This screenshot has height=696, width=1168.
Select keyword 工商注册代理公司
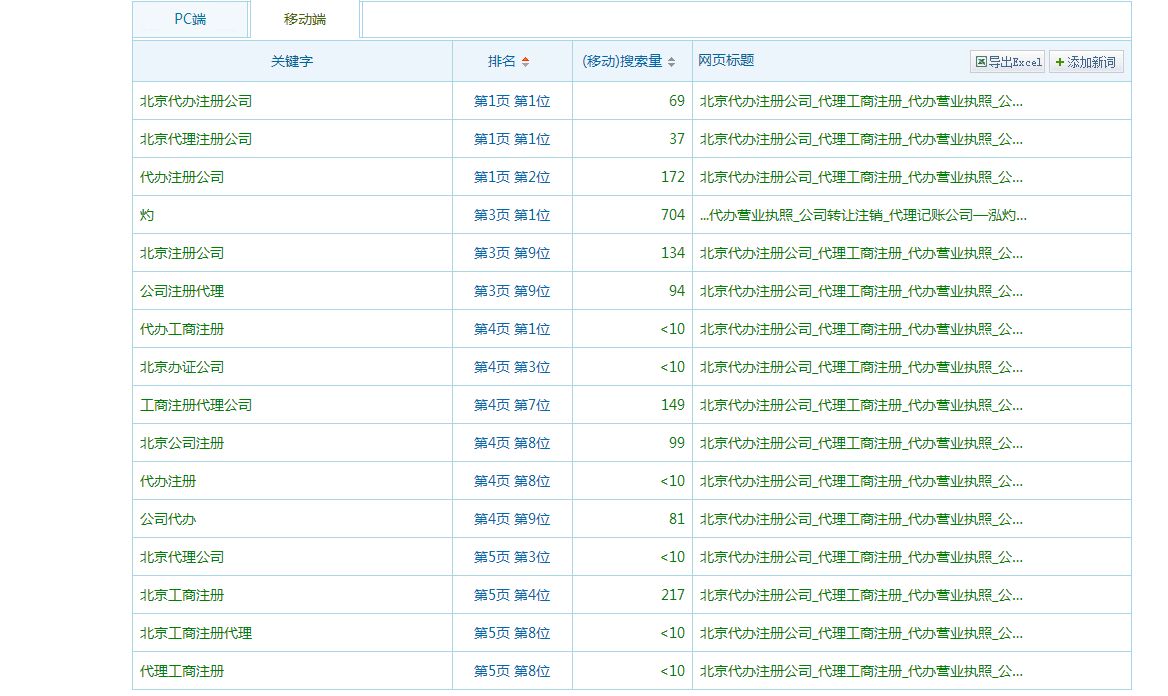[196, 405]
